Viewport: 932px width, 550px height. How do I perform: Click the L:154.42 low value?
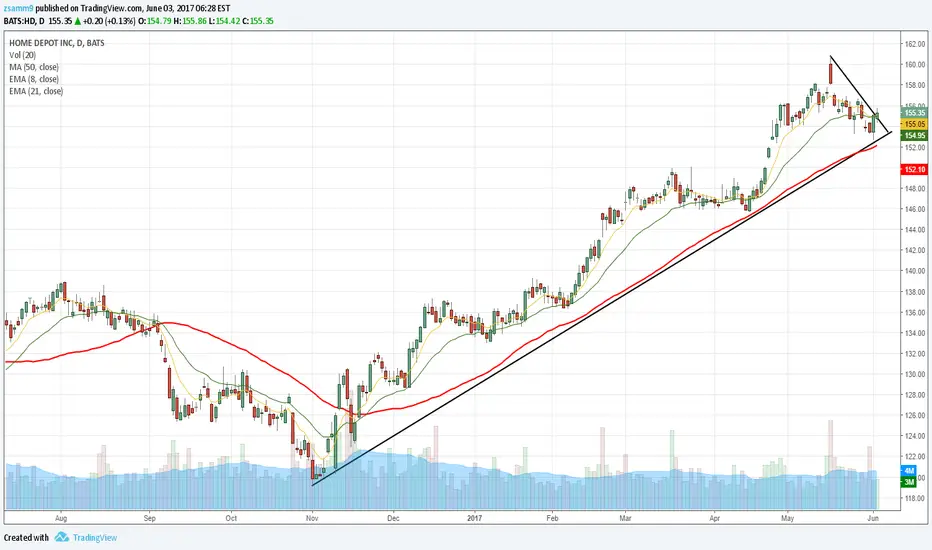[224, 21]
